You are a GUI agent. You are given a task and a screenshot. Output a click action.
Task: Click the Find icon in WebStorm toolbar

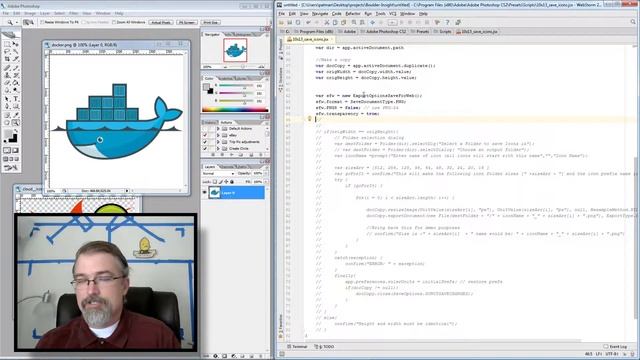point(353,22)
